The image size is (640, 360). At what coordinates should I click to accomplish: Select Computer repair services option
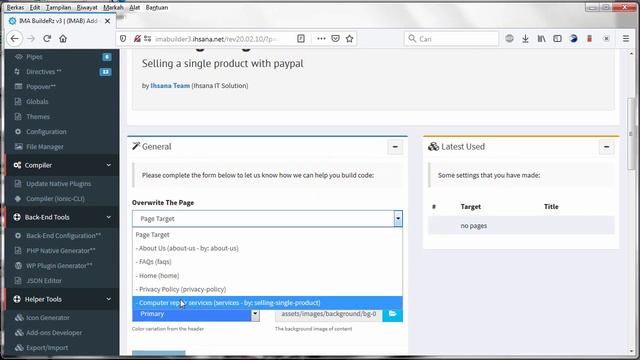tap(267, 303)
